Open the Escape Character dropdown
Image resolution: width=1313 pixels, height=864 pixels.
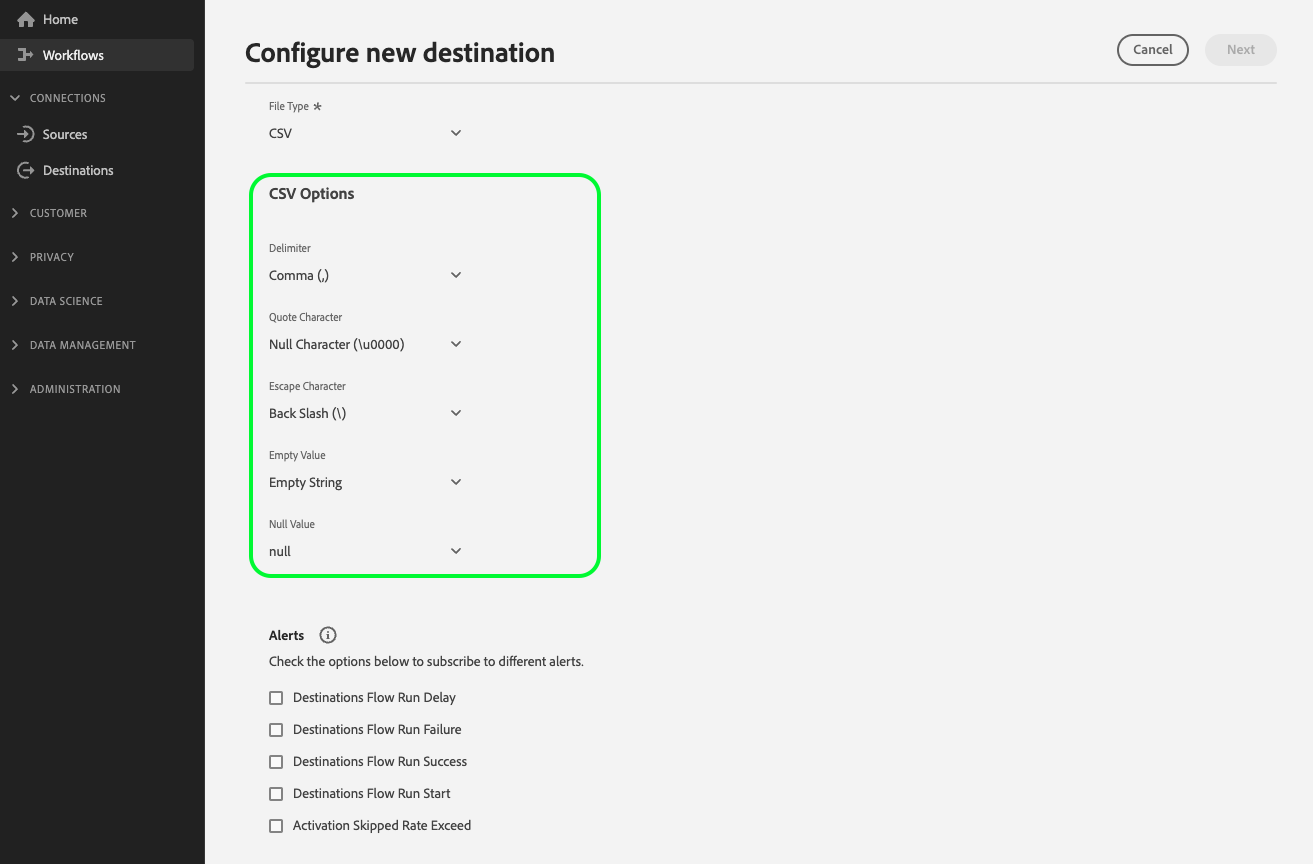(365, 413)
